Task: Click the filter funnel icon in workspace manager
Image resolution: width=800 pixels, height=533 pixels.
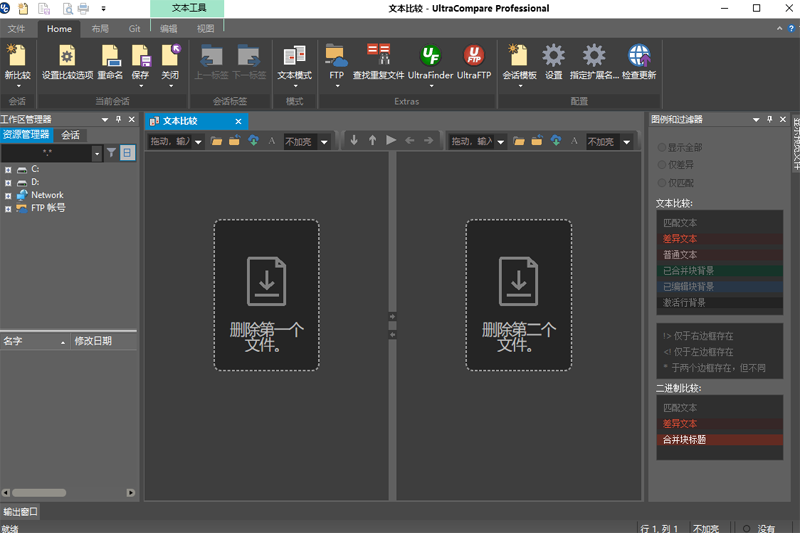Action: (x=111, y=153)
